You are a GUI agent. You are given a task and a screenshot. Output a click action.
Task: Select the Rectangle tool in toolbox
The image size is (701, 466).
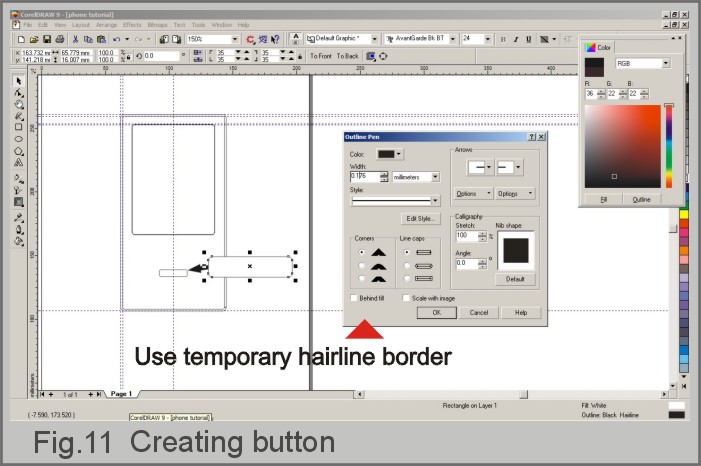tap(18, 127)
